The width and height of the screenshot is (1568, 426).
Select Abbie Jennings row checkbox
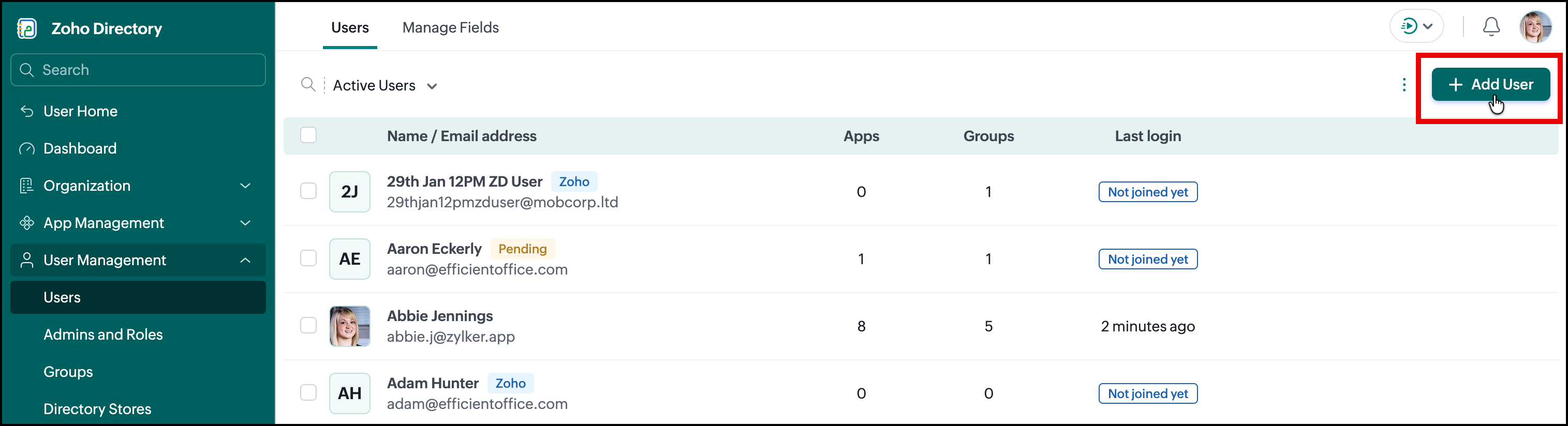tap(308, 325)
